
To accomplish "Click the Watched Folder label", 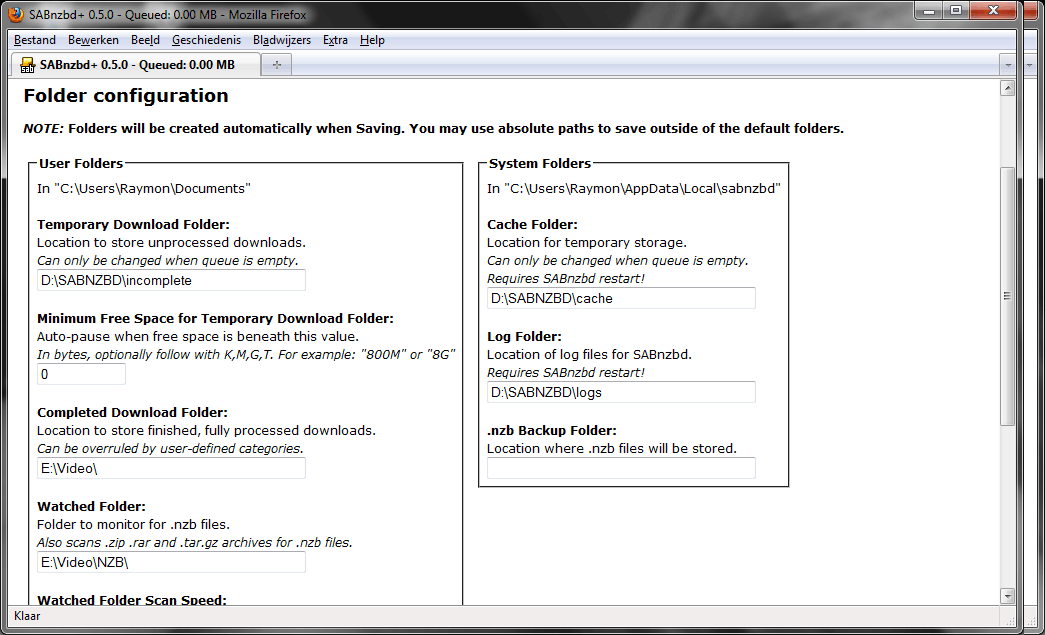I will [x=91, y=506].
